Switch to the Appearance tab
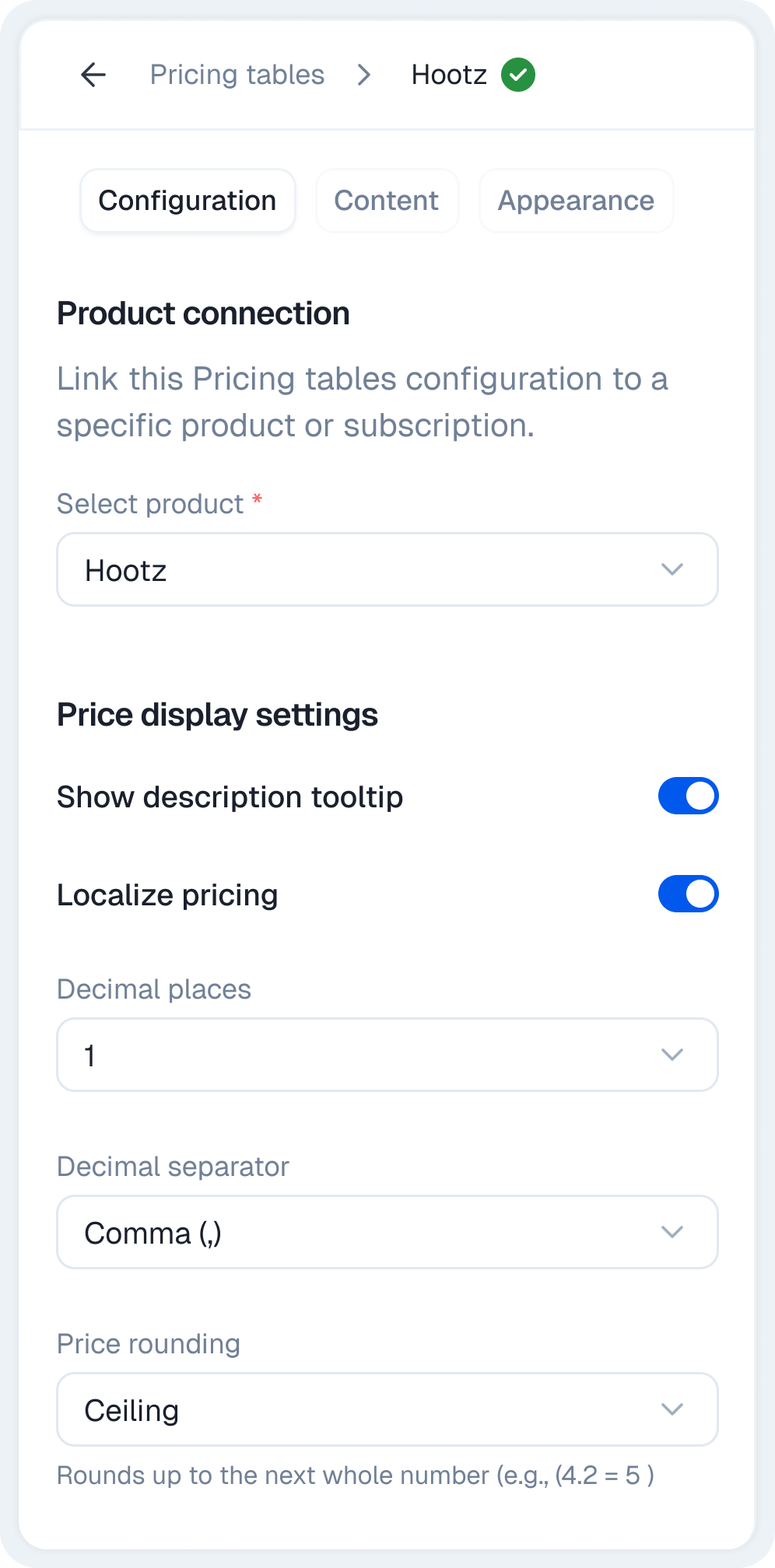This screenshot has width=775, height=1568. tap(576, 201)
